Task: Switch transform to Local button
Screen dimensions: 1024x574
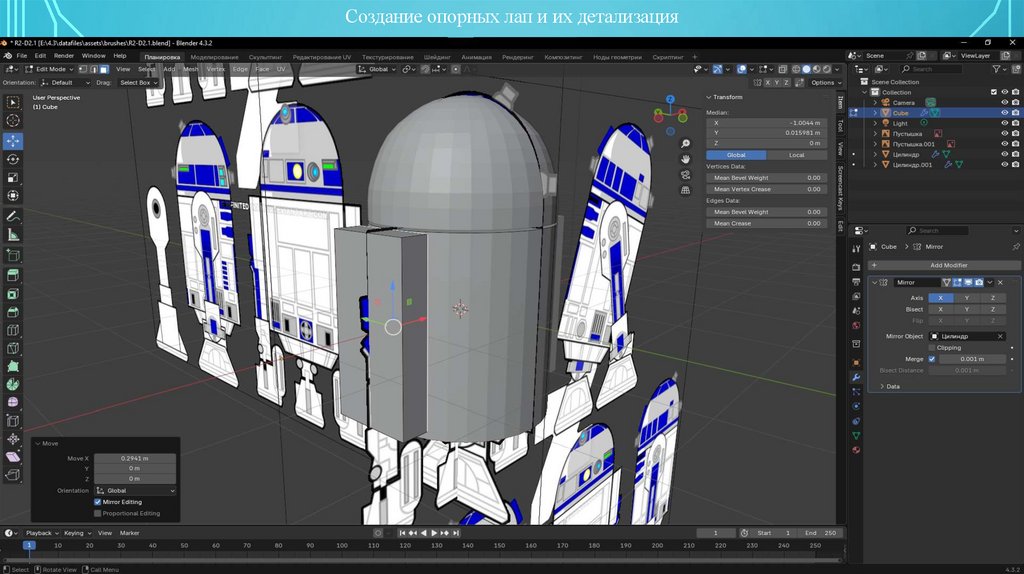Action: point(796,155)
